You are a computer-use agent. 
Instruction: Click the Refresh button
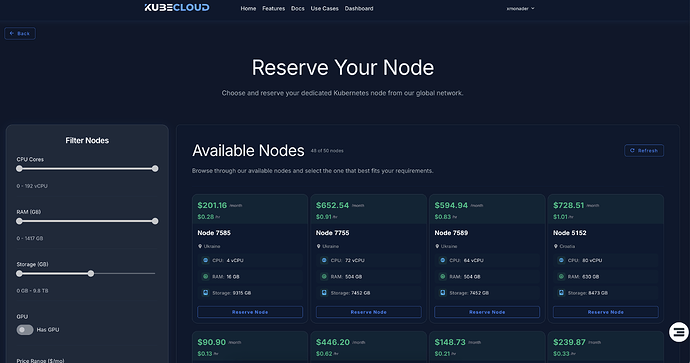(644, 150)
